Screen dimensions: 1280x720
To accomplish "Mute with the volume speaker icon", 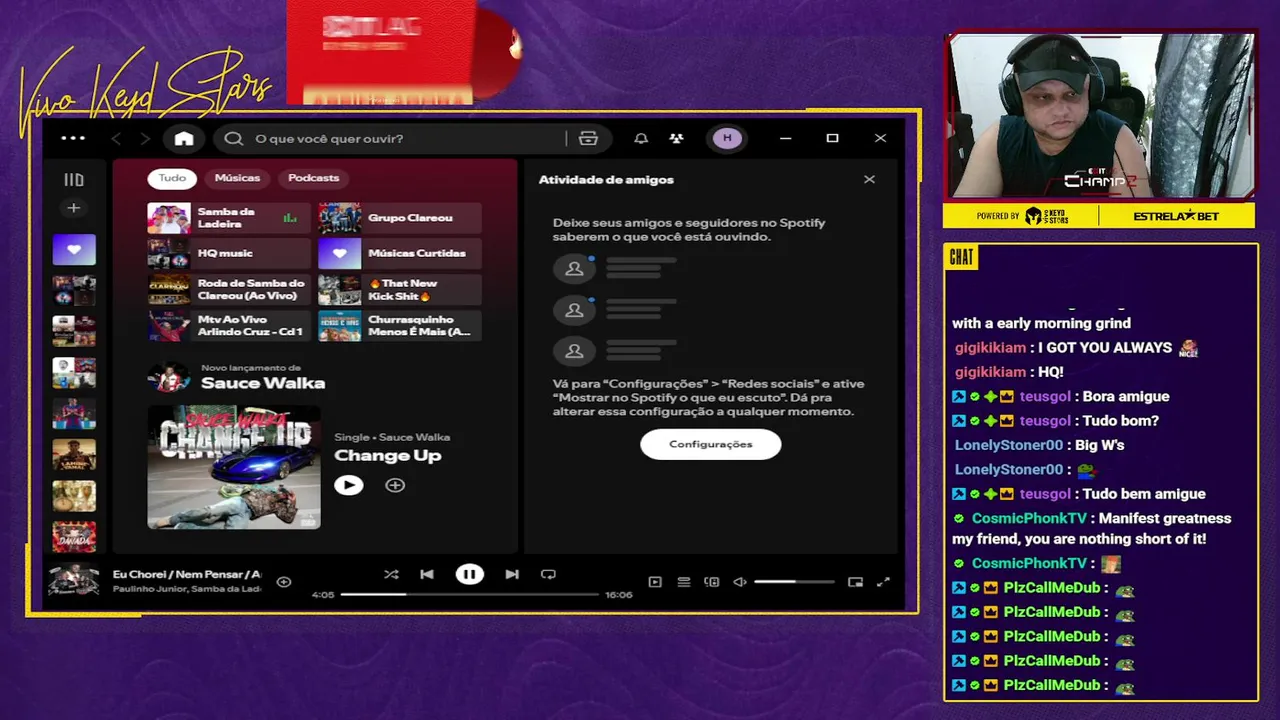I will pyautogui.click(x=740, y=582).
